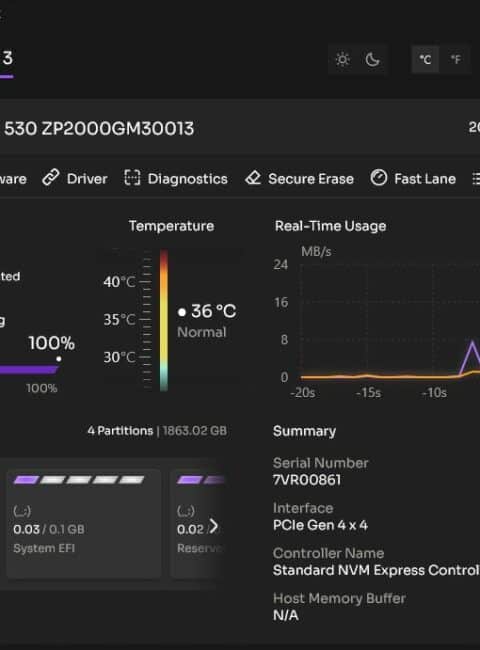Select the drive tab ending in 3
The image size is (480, 650).
pyautogui.click(x=7, y=59)
